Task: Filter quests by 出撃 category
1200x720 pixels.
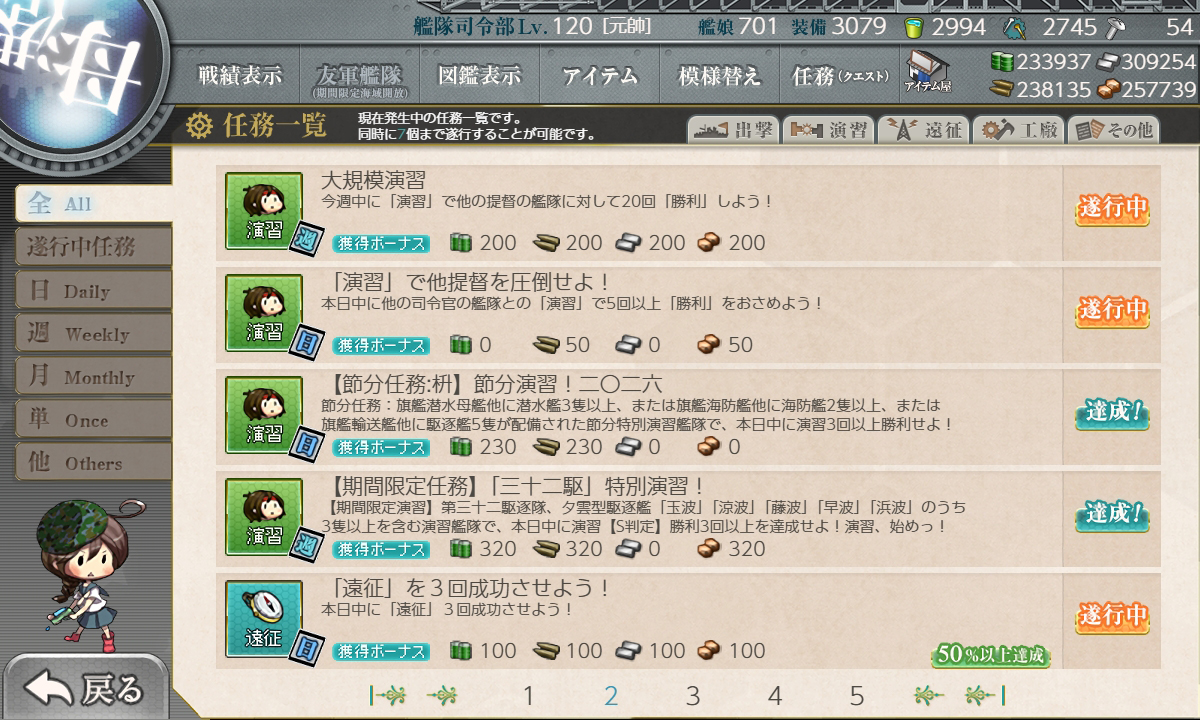Action: pyautogui.click(x=733, y=130)
